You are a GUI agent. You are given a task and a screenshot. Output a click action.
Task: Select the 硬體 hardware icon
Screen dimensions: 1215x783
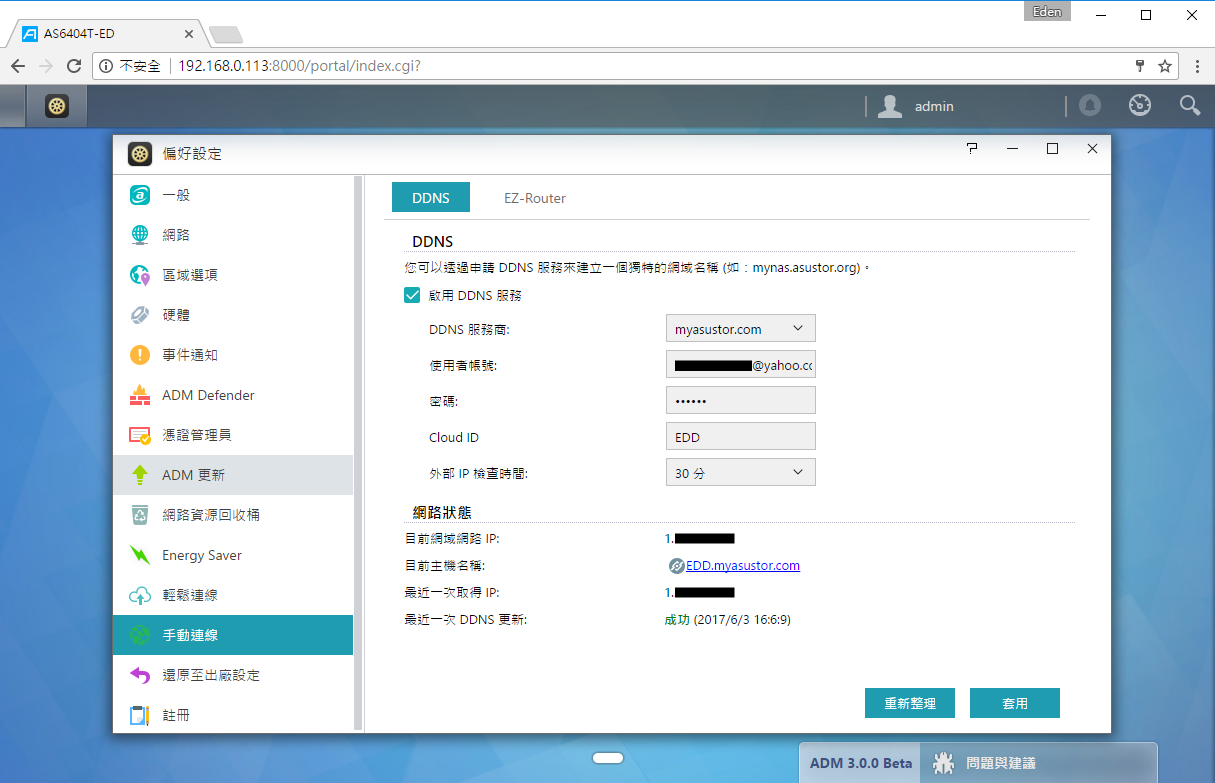point(140,315)
